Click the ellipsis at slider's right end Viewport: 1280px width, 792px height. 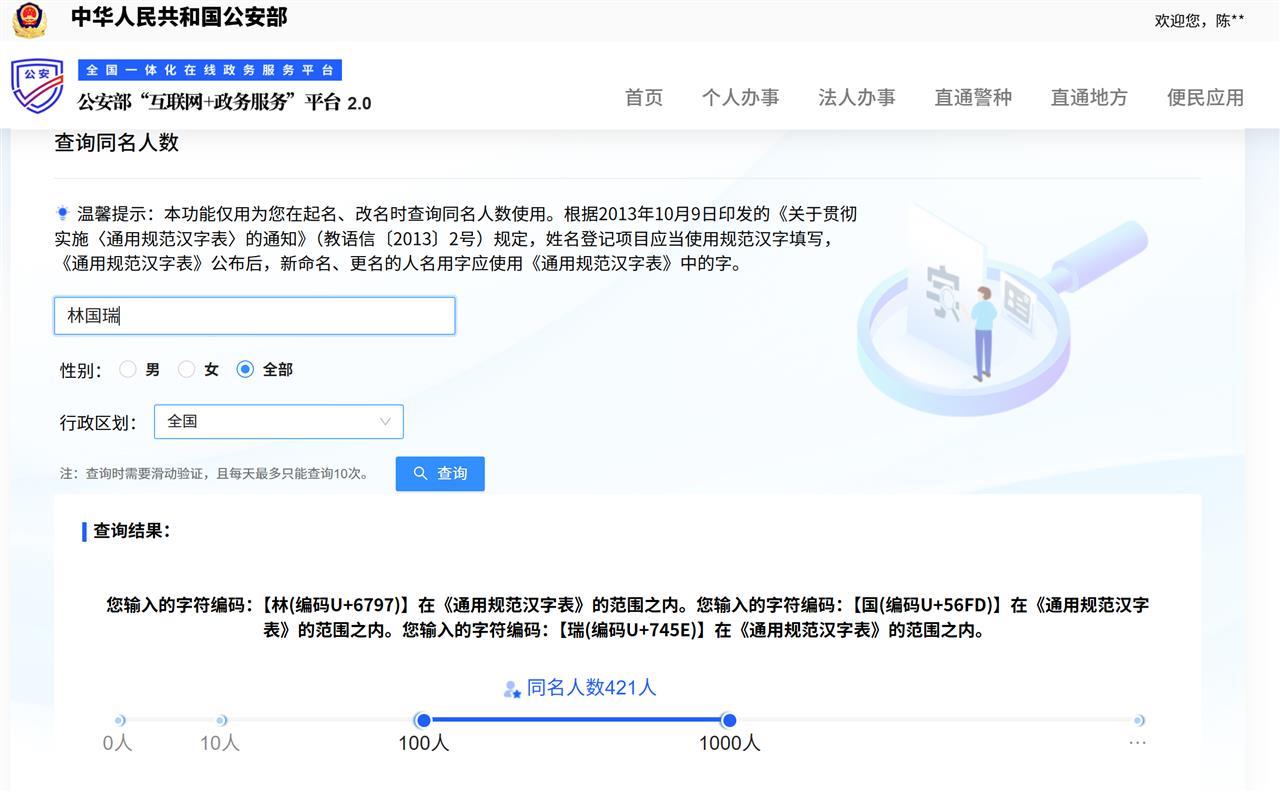click(x=1137, y=742)
